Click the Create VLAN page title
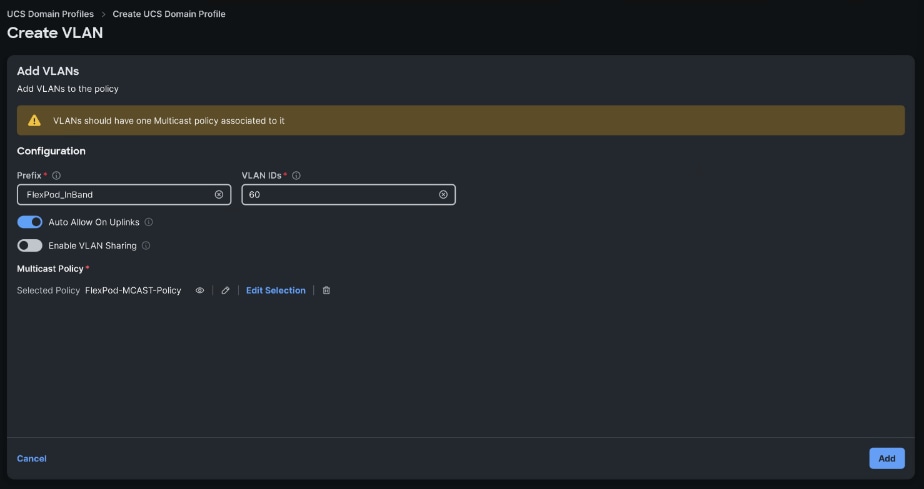 [55, 33]
